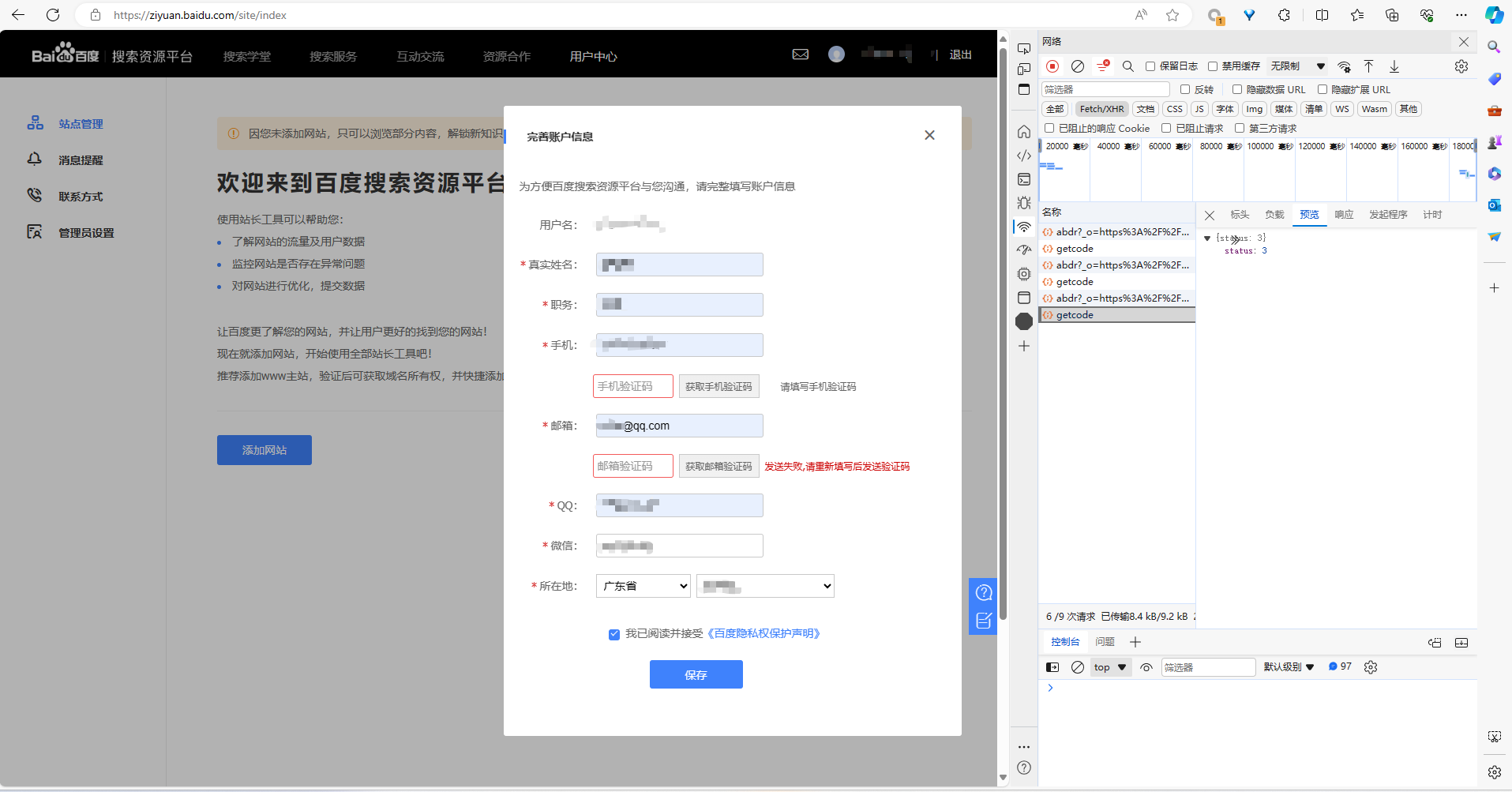Viewport: 1512px width, 792px height.
Task: Open the 广东省 province dropdown
Action: [x=643, y=586]
